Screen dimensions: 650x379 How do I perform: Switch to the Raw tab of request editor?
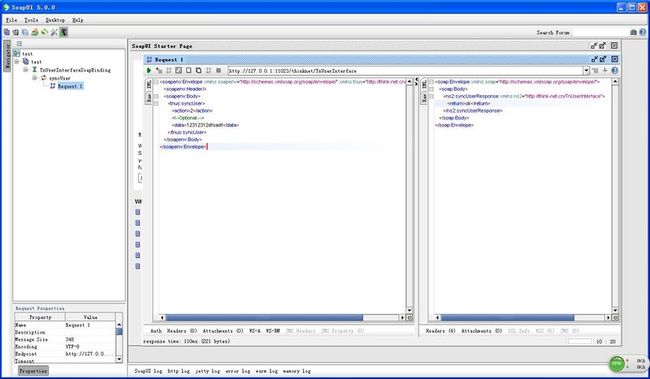point(149,98)
